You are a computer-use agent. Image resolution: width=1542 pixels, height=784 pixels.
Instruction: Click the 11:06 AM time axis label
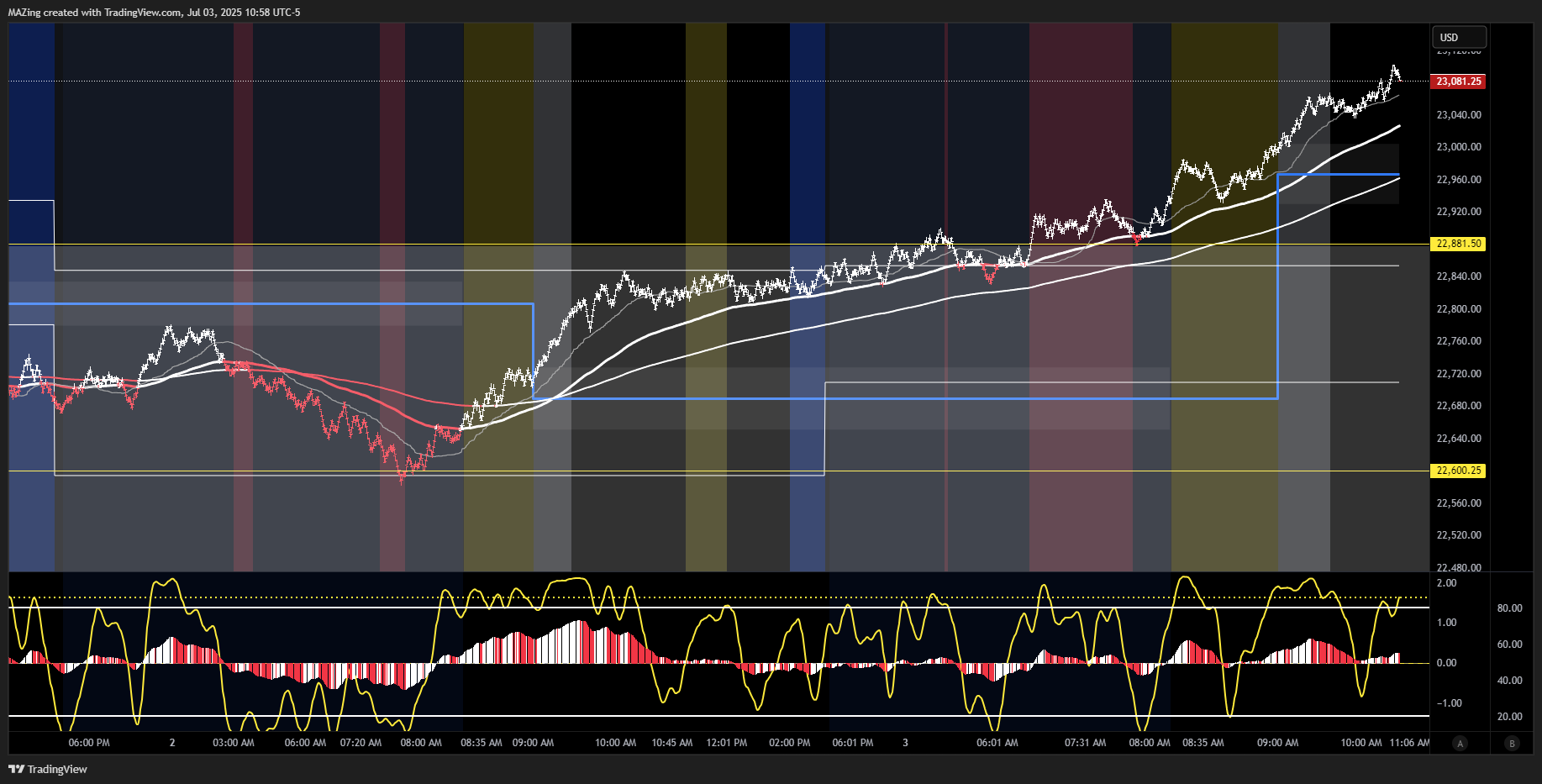(1409, 743)
